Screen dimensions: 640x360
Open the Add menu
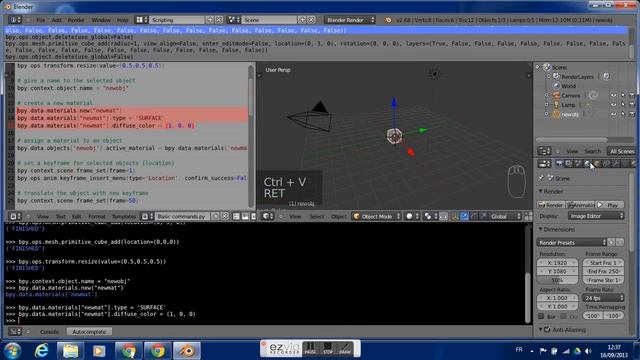point(57,20)
